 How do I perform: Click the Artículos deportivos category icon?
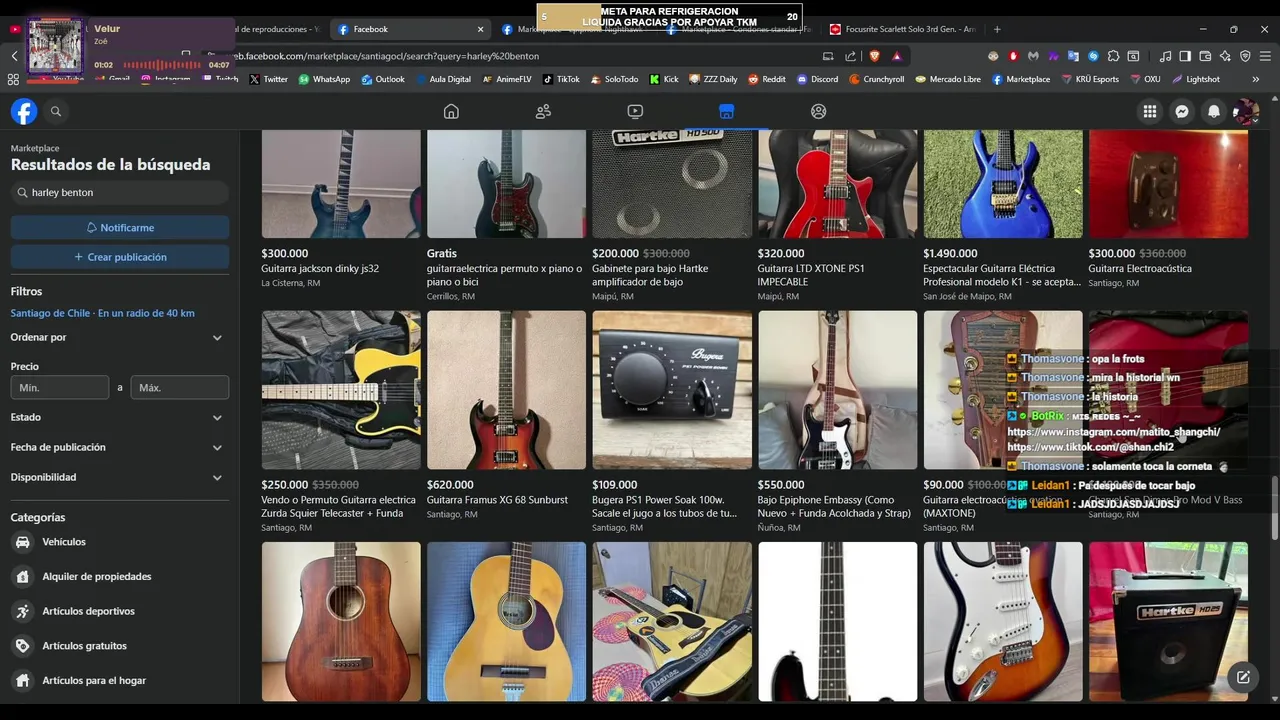[22, 611]
